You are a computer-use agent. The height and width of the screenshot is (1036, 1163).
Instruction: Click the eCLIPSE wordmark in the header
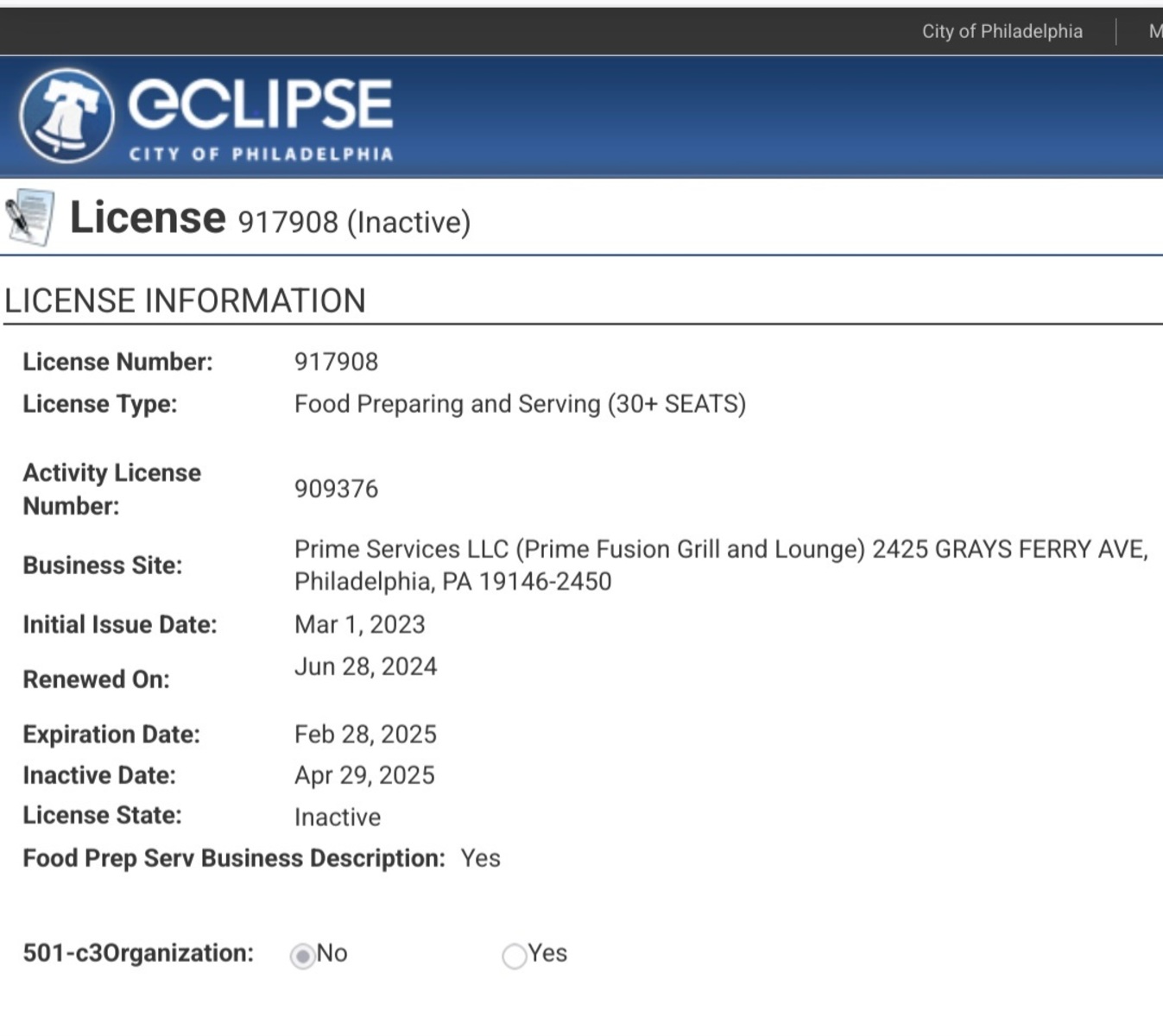pyautogui.click(x=261, y=104)
